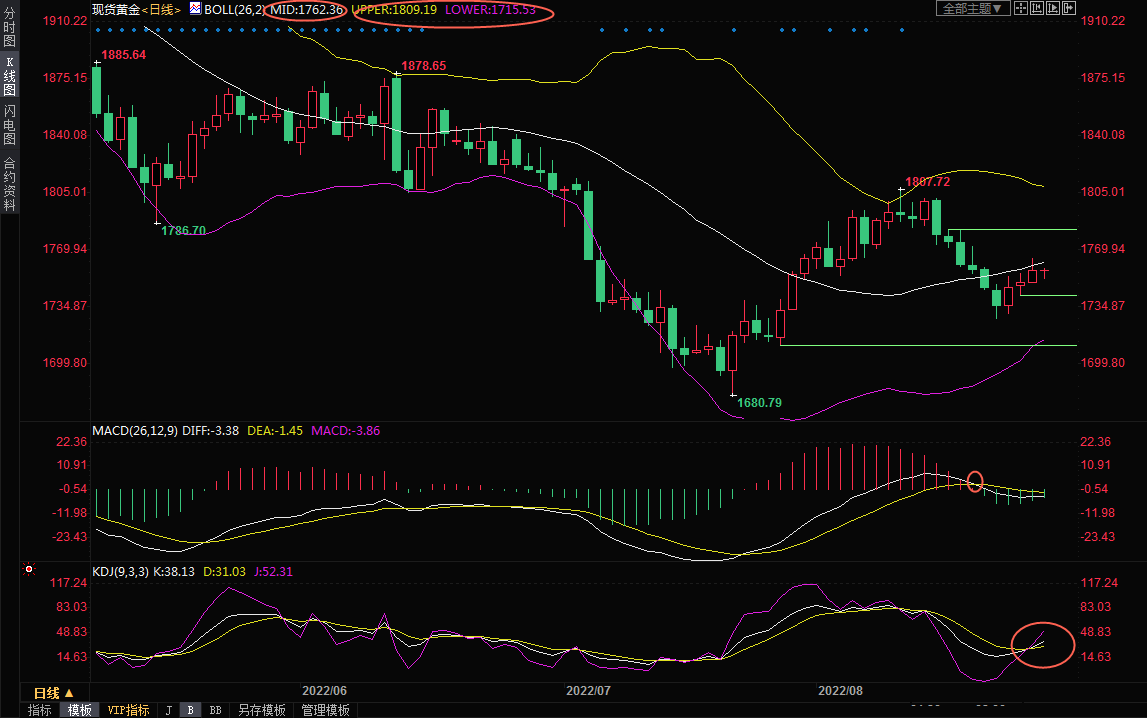Click the vertical range measure icon
The width and height of the screenshot is (1147, 718).
coord(1036,8)
